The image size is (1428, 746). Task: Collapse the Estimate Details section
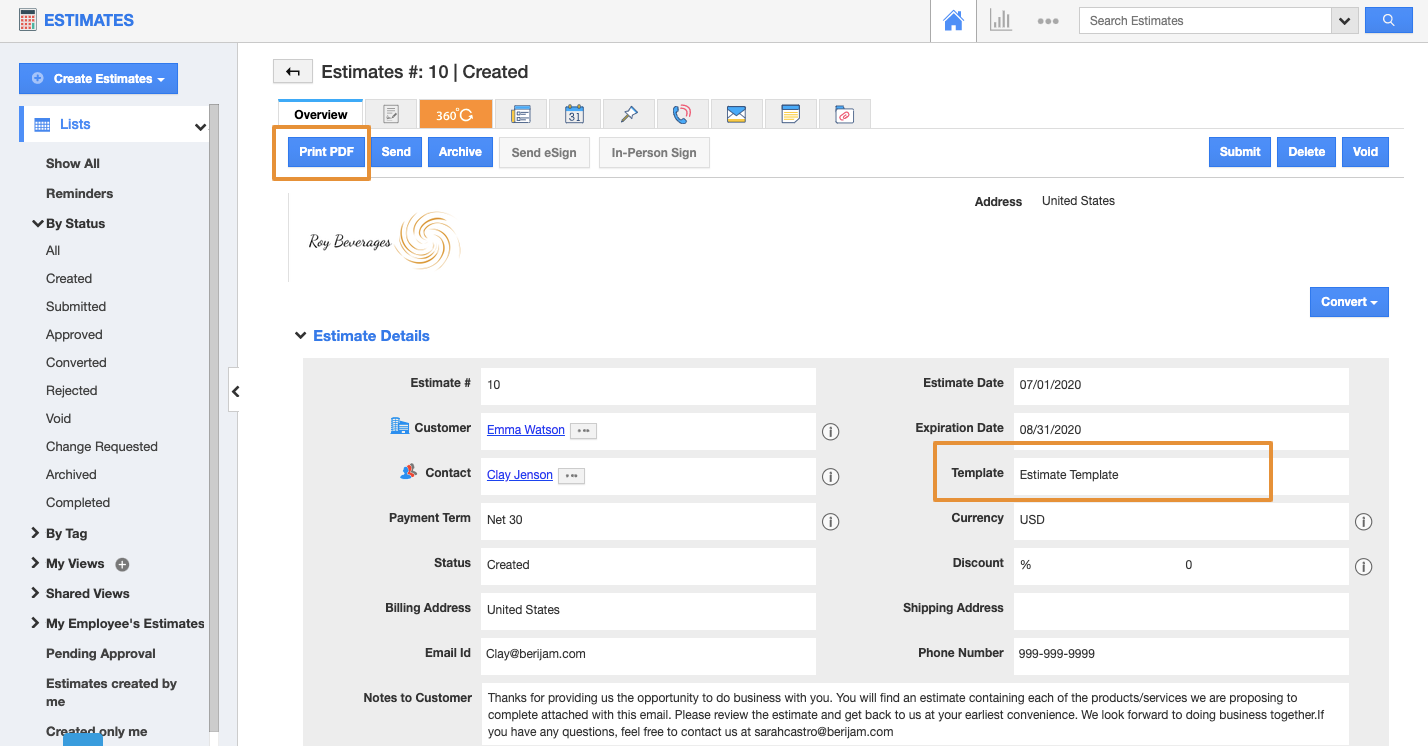click(300, 336)
